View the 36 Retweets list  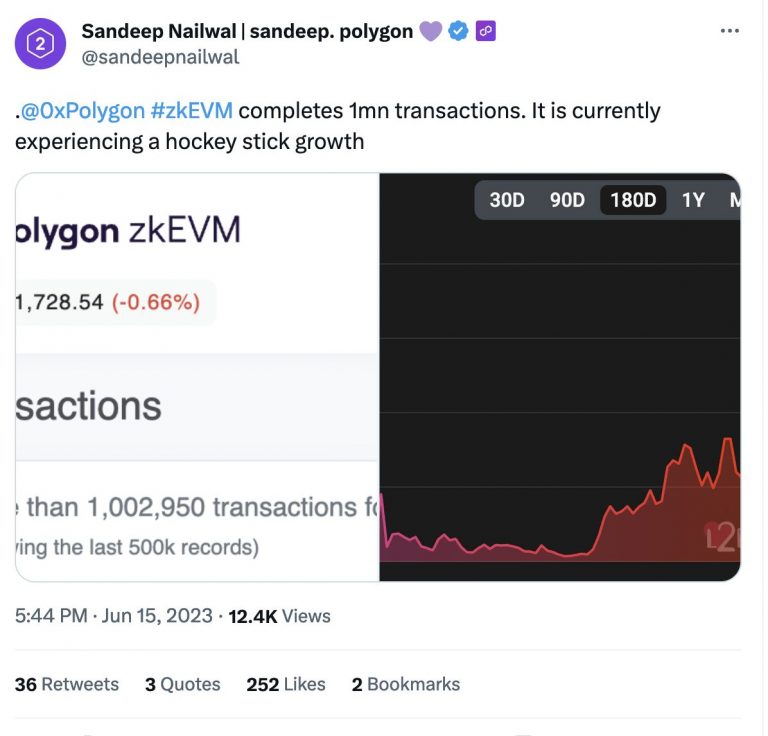tap(67, 684)
